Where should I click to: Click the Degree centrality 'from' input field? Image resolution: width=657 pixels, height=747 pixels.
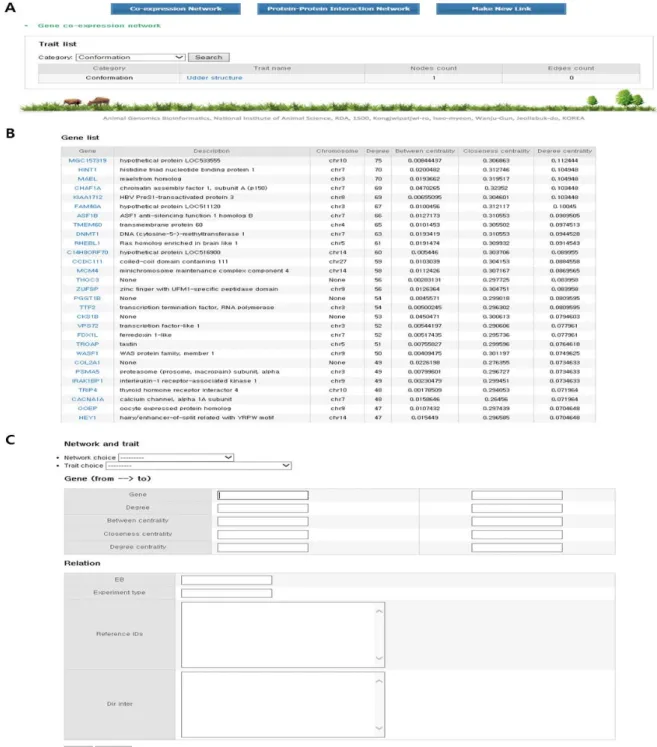(x=263, y=547)
